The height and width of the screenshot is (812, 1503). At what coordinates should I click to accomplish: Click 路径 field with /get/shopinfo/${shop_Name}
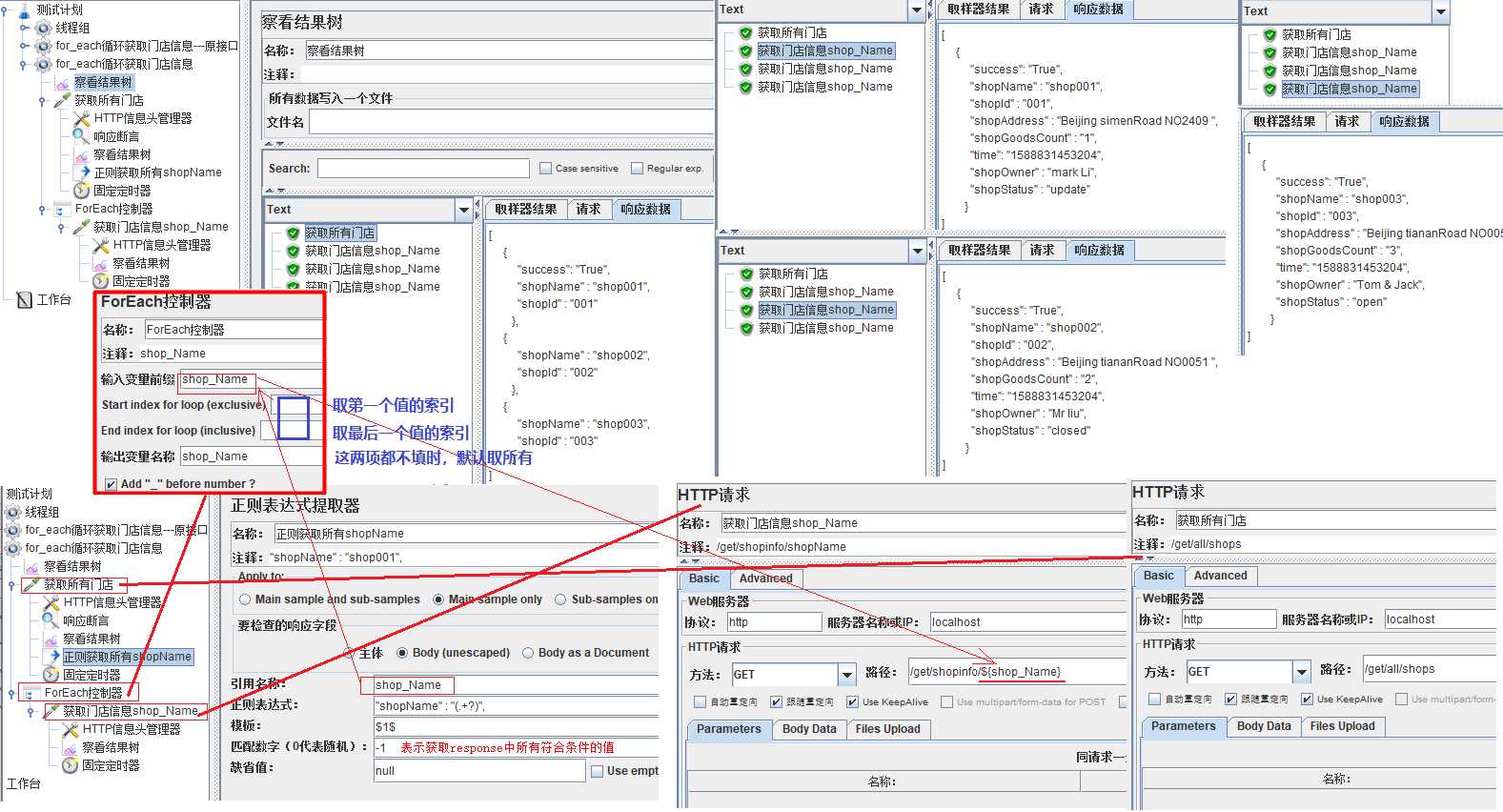click(1017, 672)
